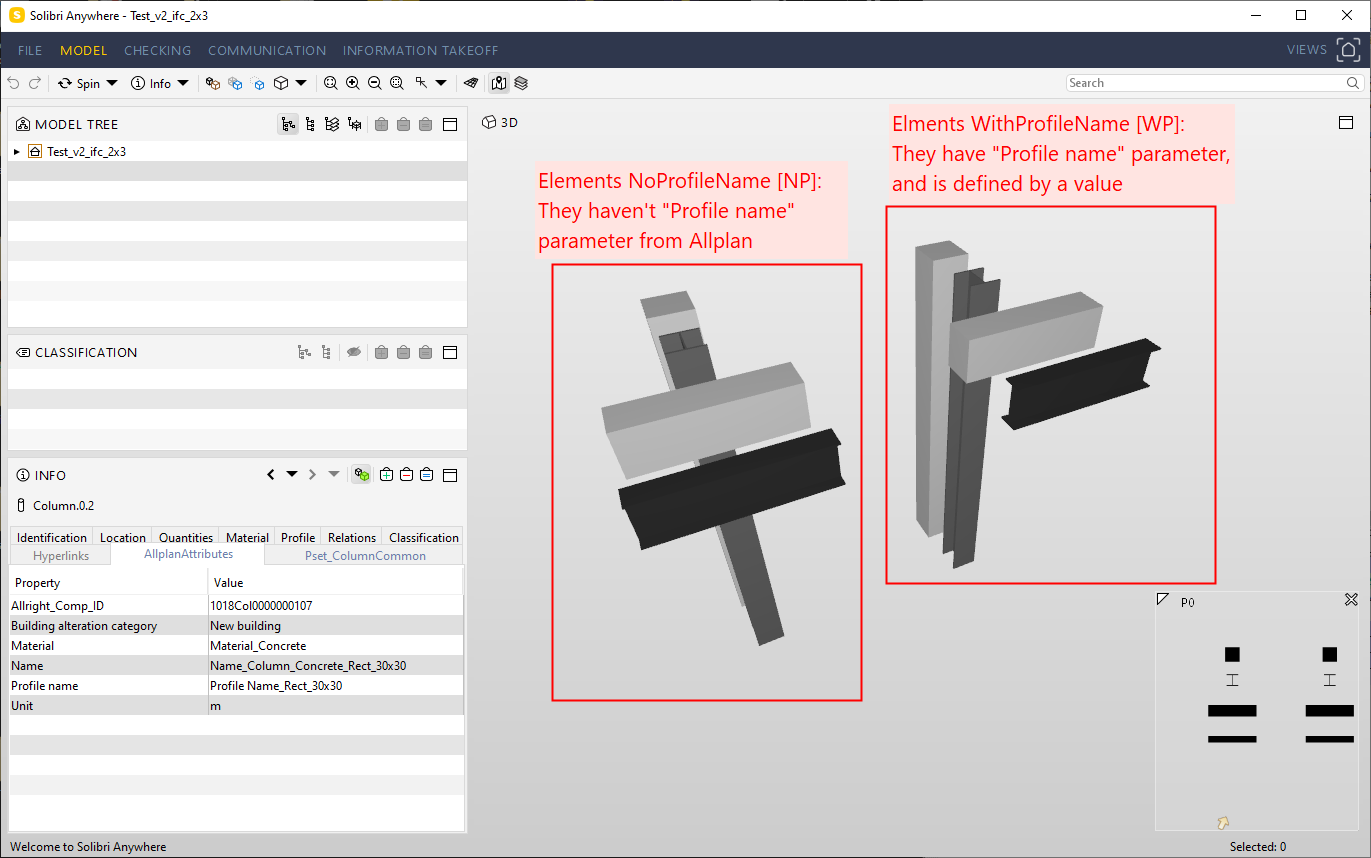Go back in Info panel history
The image size is (1371, 858).
pyautogui.click(x=271, y=475)
